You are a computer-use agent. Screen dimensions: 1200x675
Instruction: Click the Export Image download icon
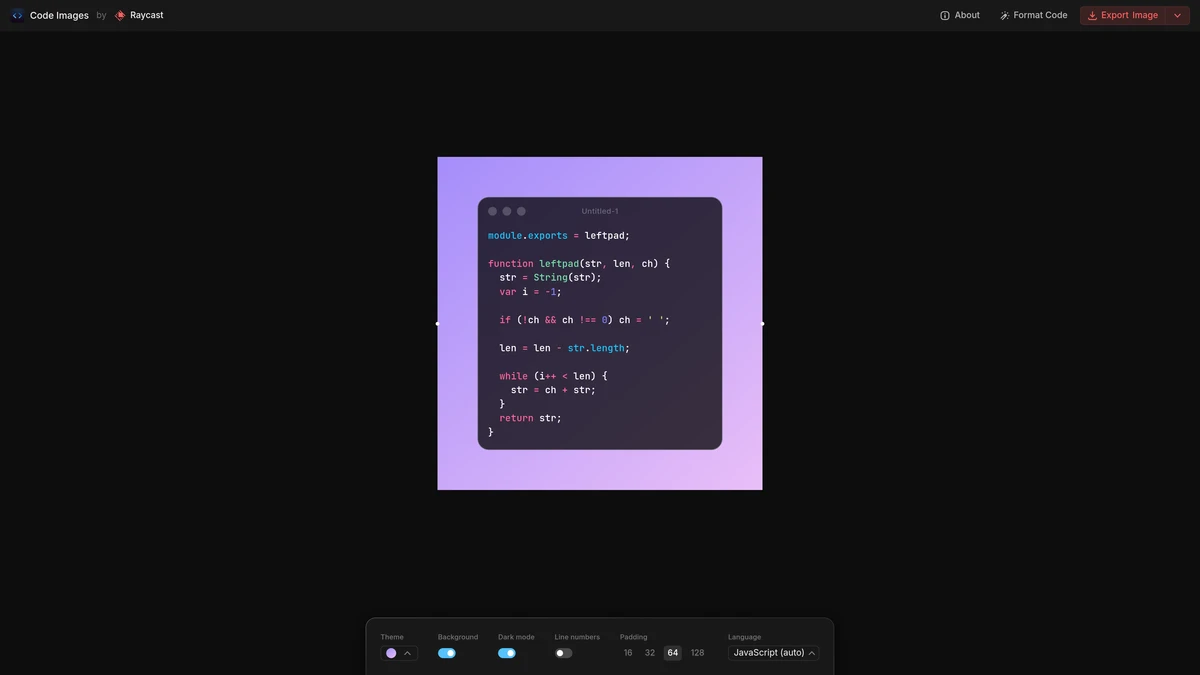1092,15
